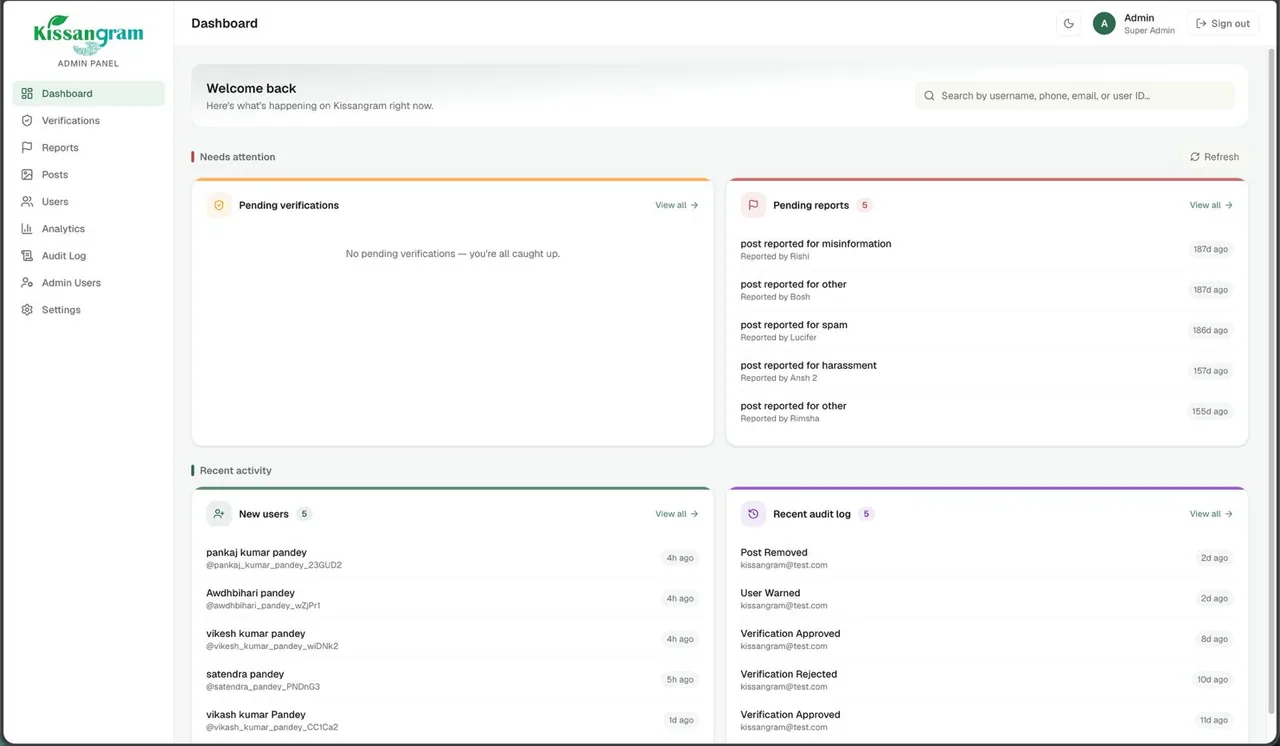Viewport: 1280px width, 746px height.
Task: View all recent audit log entries
Action: 1211,514
